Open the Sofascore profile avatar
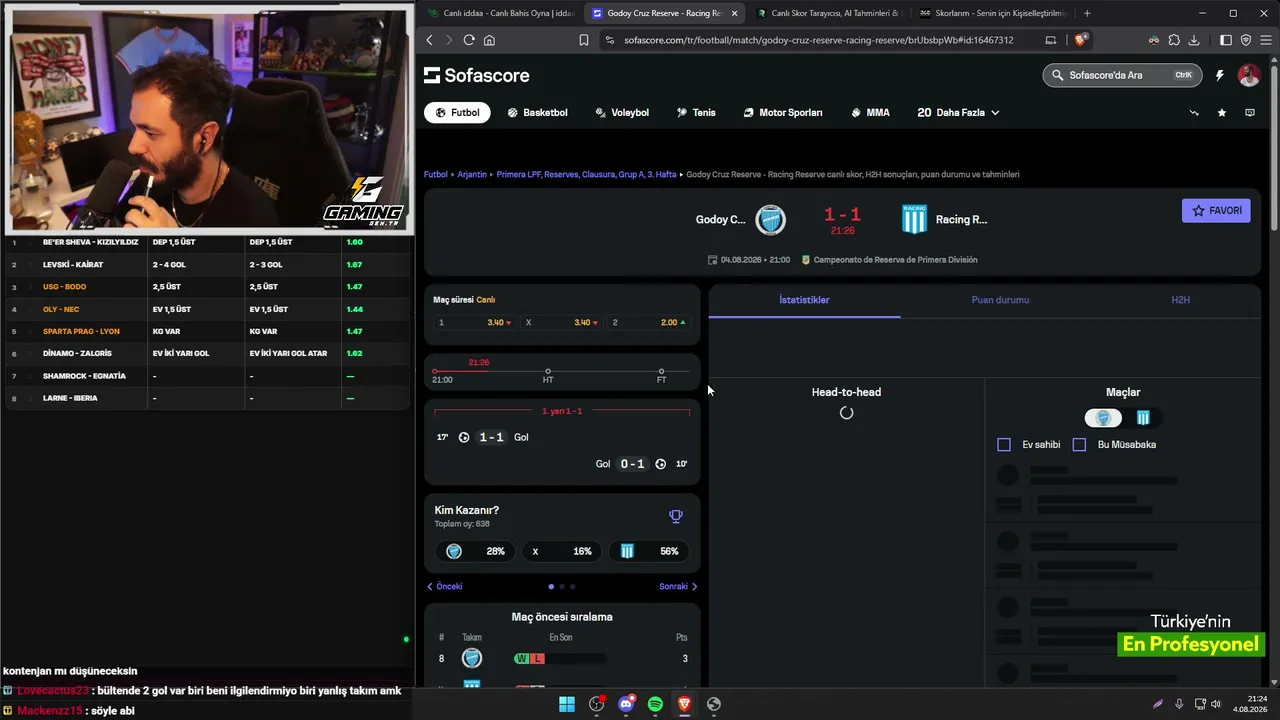1280x720 pixels. (x=1249, y=75)
